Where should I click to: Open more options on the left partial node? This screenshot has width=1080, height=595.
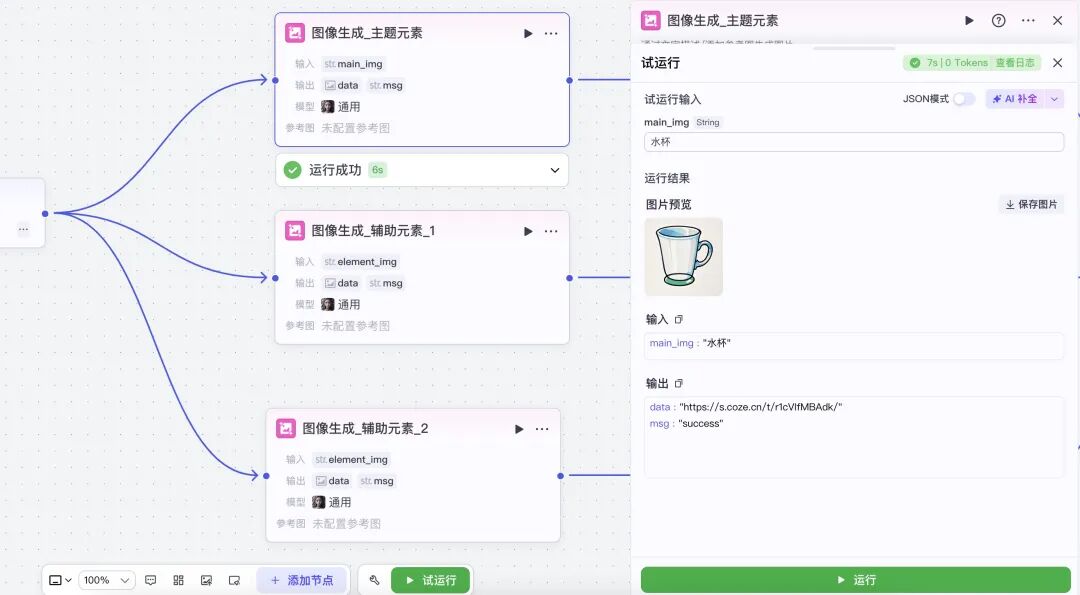23,229
